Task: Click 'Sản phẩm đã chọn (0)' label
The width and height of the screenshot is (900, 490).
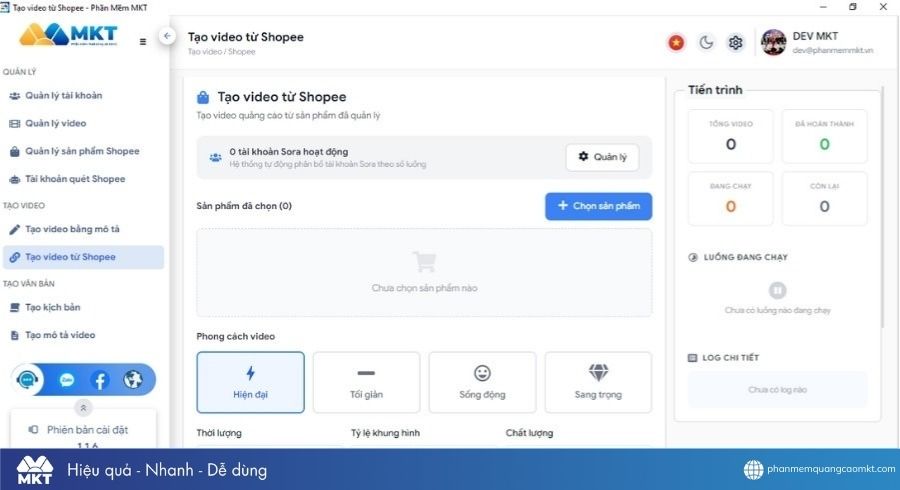Action: tap(244, 206)
